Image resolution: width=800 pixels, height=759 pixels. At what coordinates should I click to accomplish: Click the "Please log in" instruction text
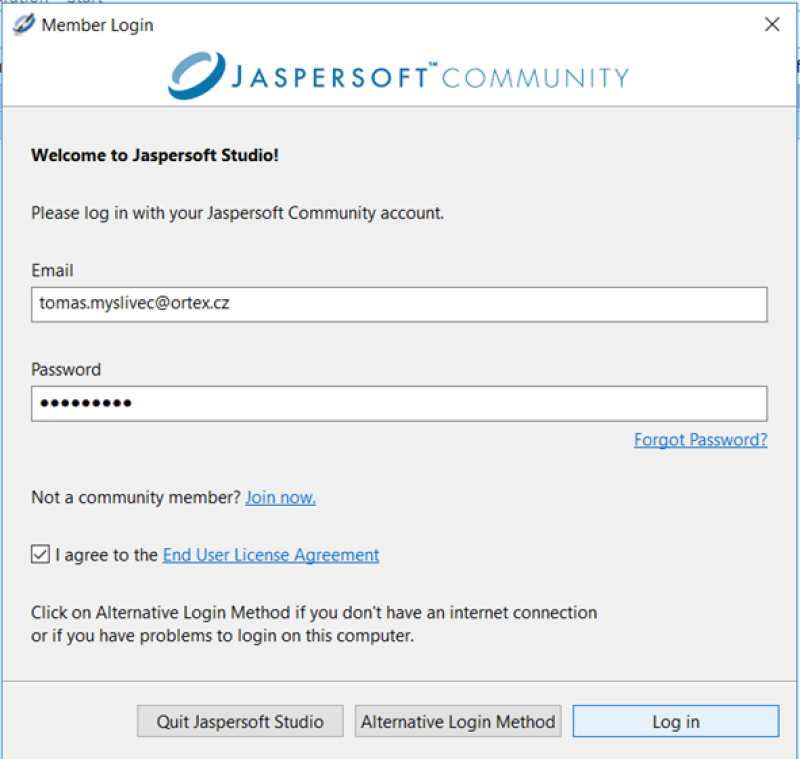pos(237,213)
